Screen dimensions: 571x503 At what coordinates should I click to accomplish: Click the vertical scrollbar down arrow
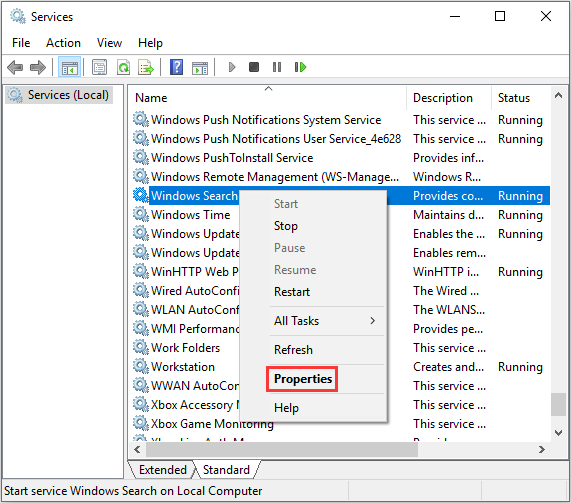click(x=558, y=432)
